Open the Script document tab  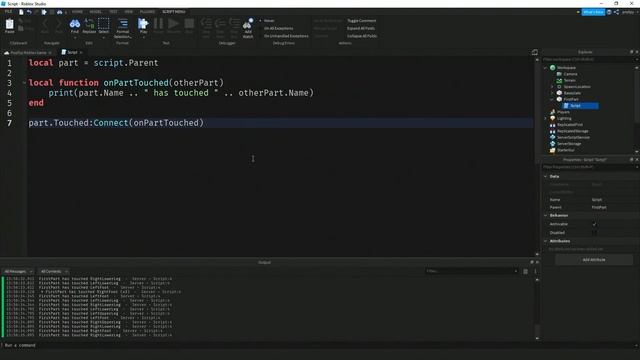[72, 52]
